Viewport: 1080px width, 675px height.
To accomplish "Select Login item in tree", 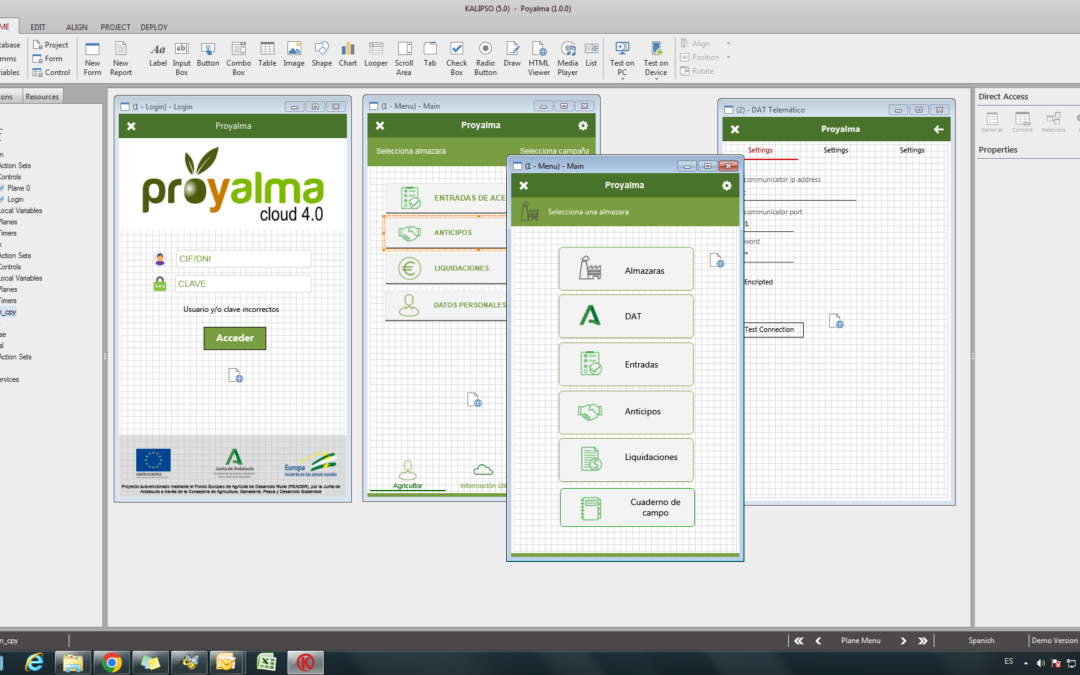I will 15,199.
